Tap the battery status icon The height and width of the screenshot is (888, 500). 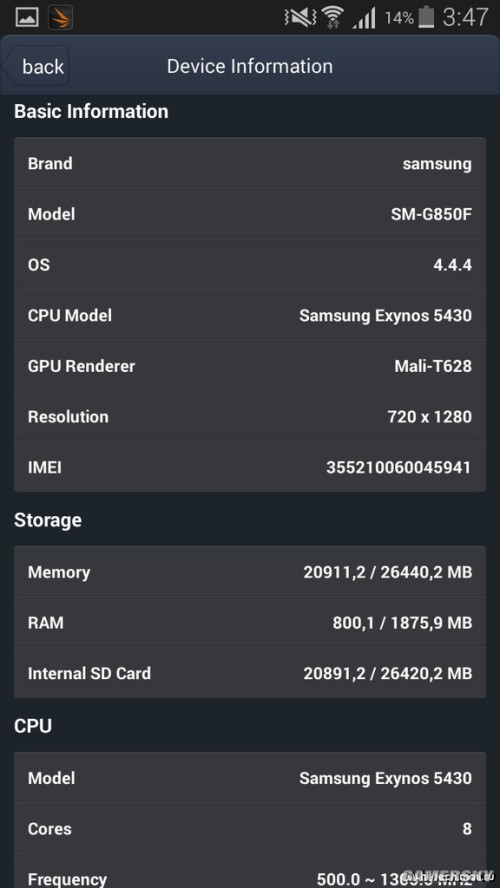tap(426, 17)
